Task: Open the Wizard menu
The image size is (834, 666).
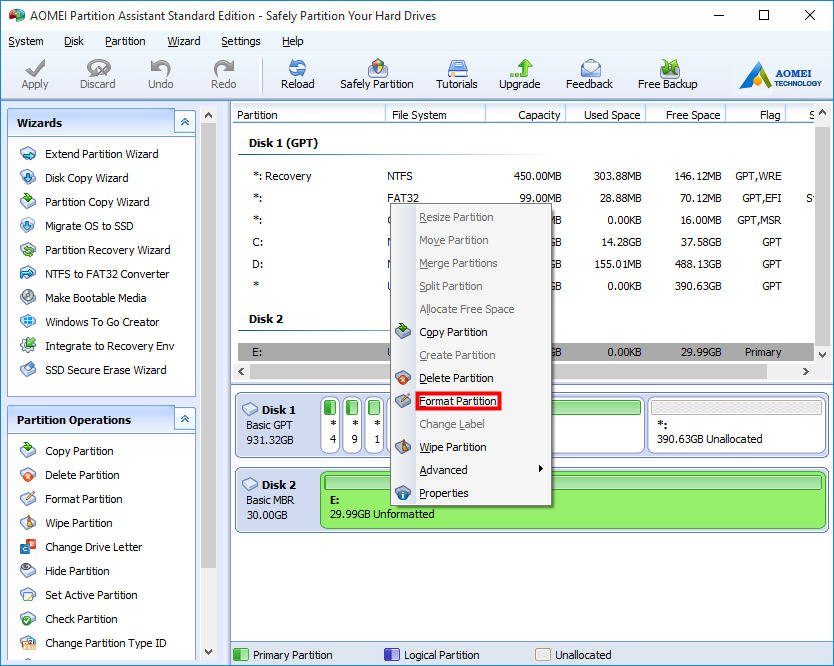Action: (184, 41)
